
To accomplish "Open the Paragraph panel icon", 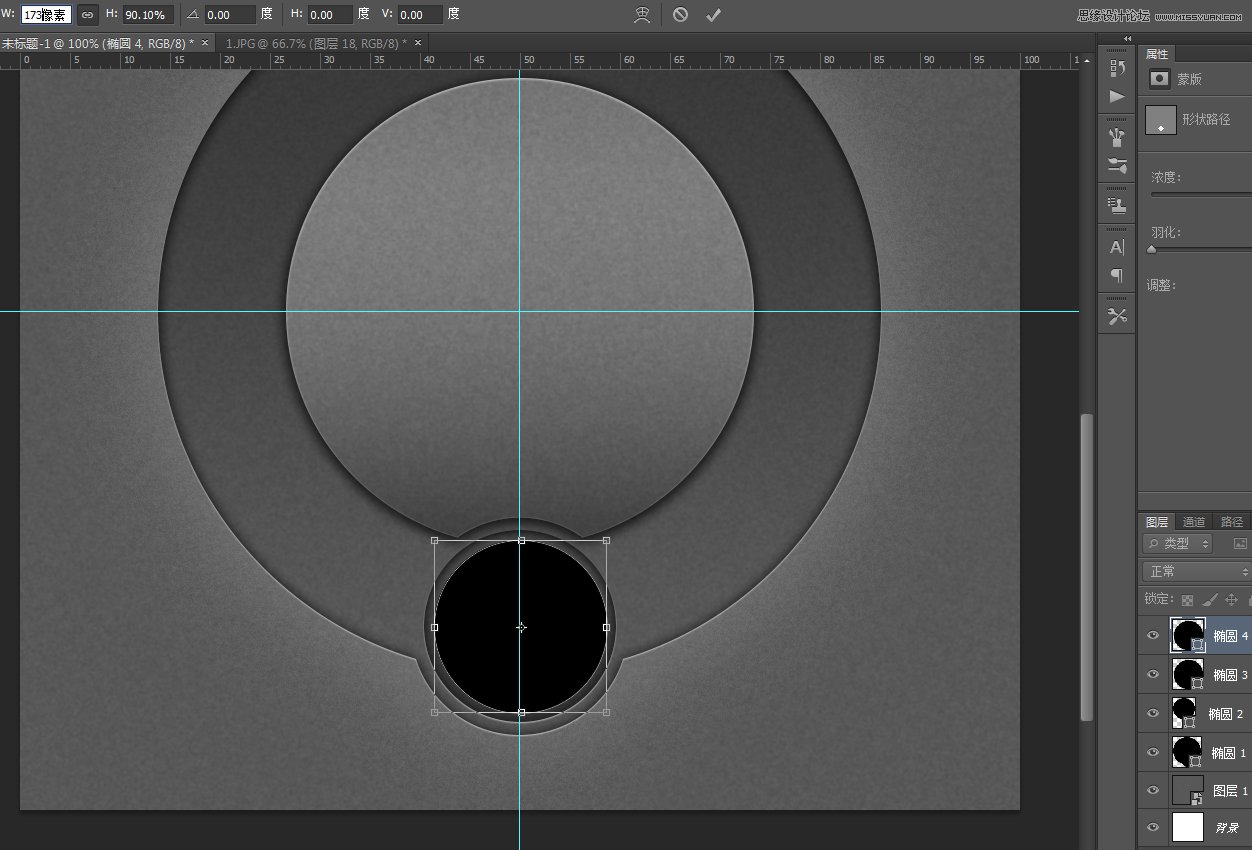I will point(1117,275).
